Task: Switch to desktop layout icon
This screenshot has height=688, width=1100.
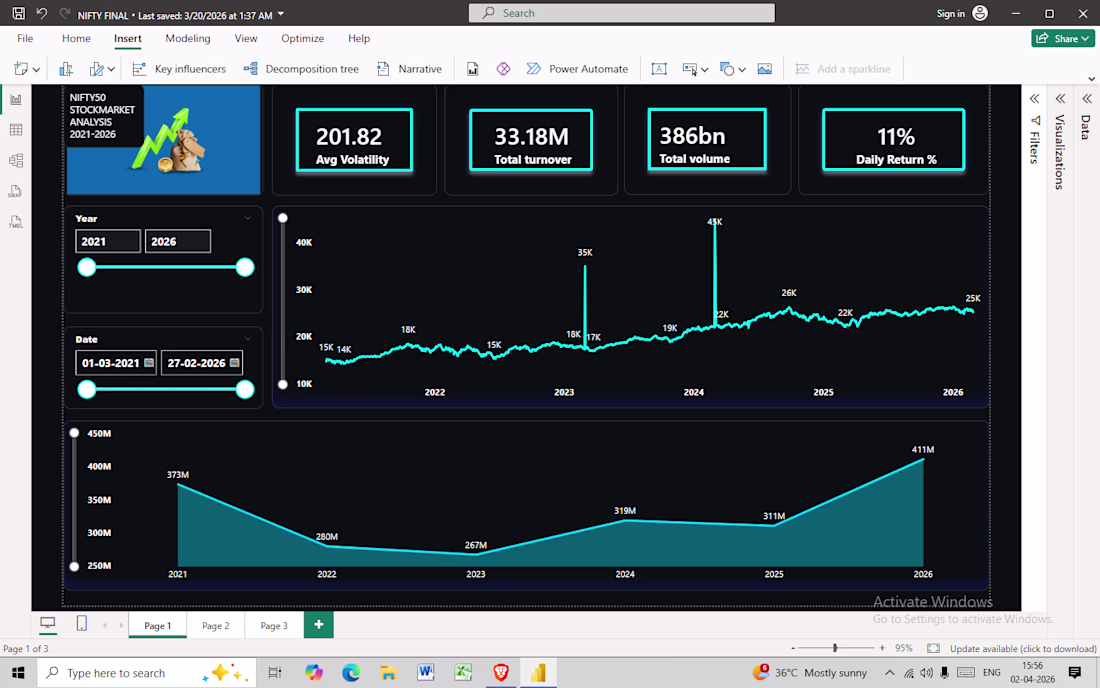Action: point(48,623)
